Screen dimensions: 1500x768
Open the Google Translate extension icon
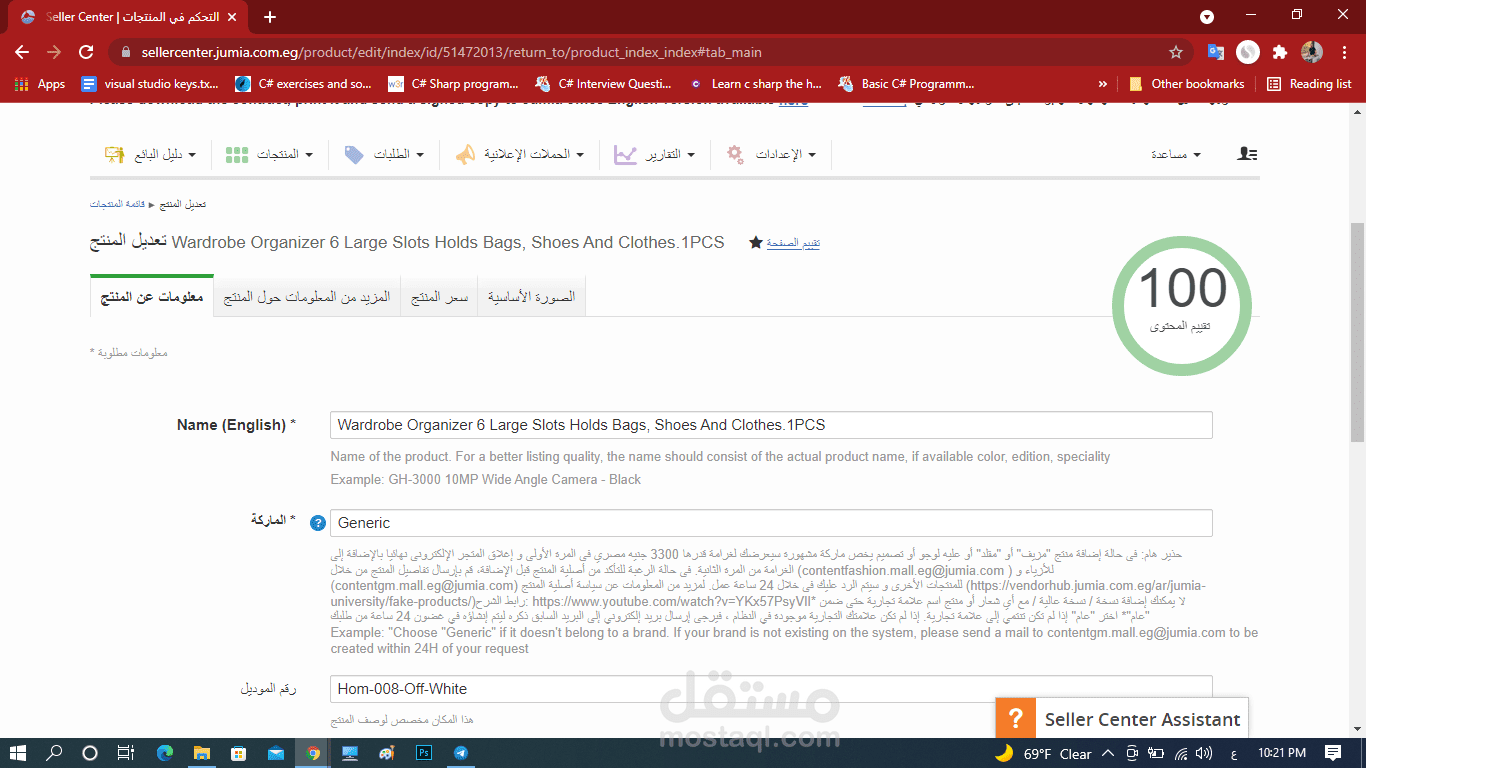1215,52
